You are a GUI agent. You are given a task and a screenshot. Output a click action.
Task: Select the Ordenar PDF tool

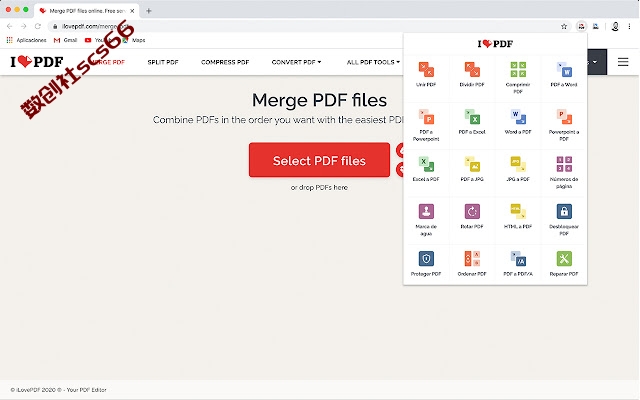472,264
